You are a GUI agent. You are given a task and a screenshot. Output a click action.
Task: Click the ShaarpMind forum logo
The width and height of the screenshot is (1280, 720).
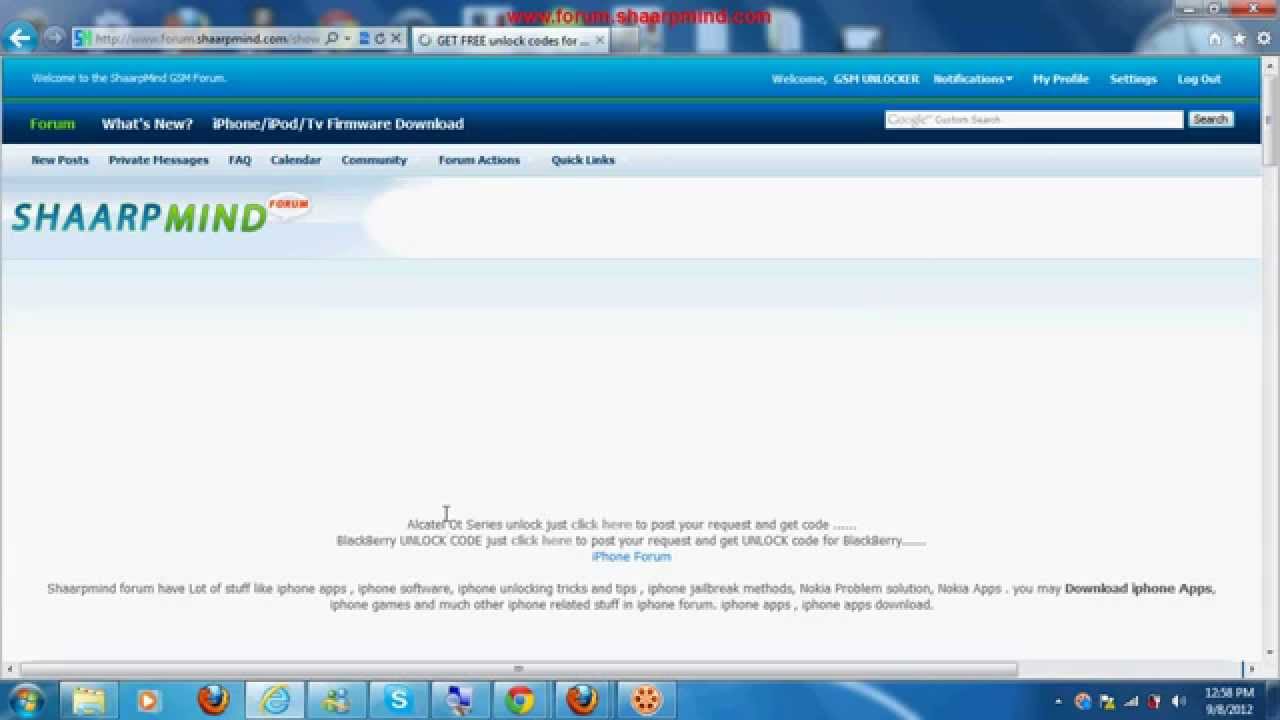(160, 214)
